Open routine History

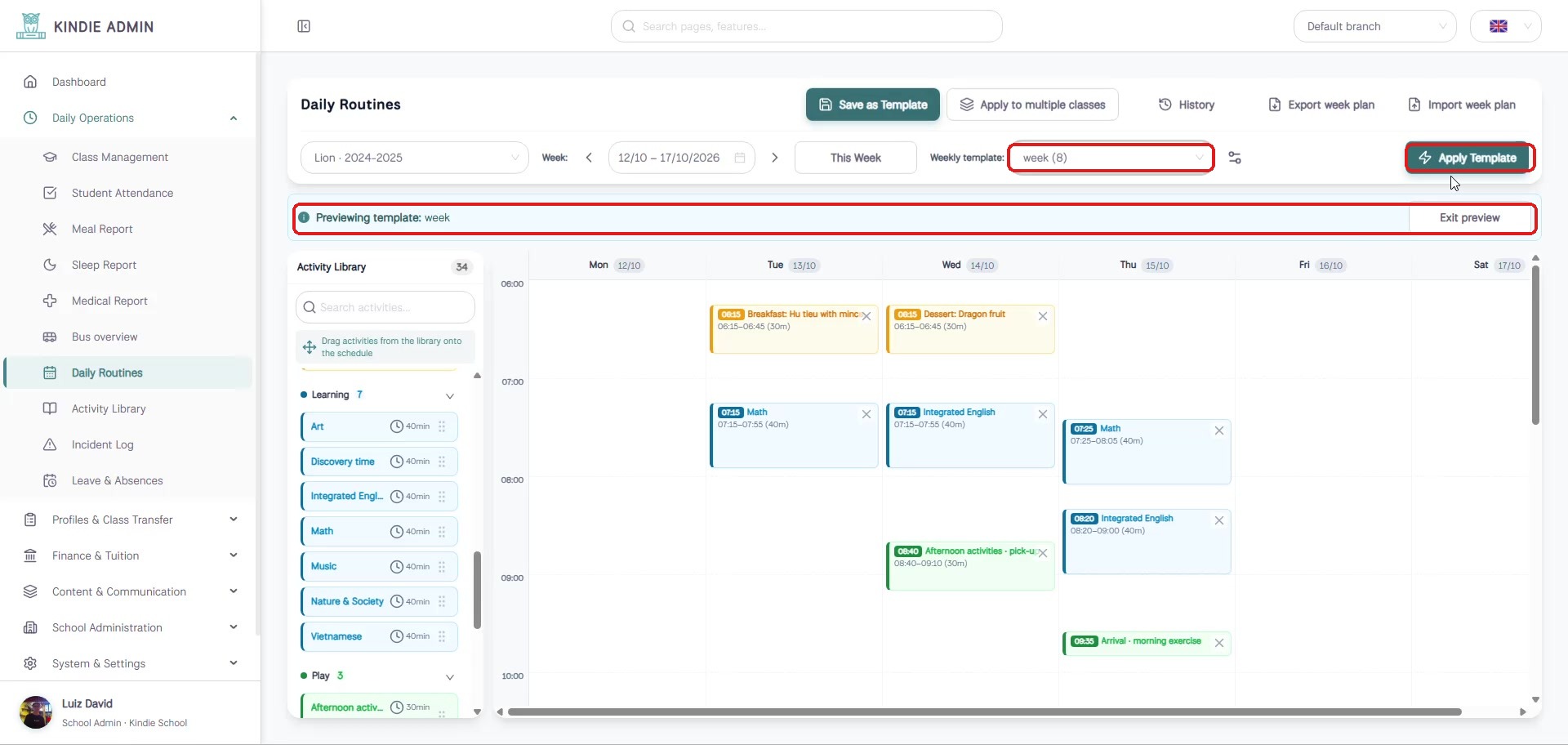point(1187,105)
